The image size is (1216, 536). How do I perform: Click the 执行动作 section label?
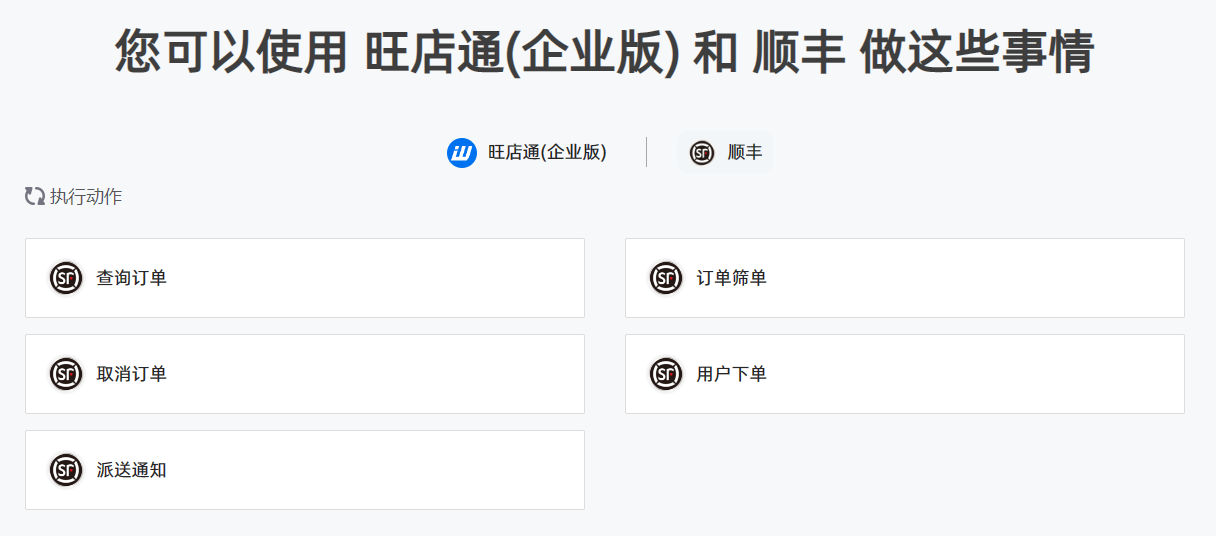[x=86, y=197]
